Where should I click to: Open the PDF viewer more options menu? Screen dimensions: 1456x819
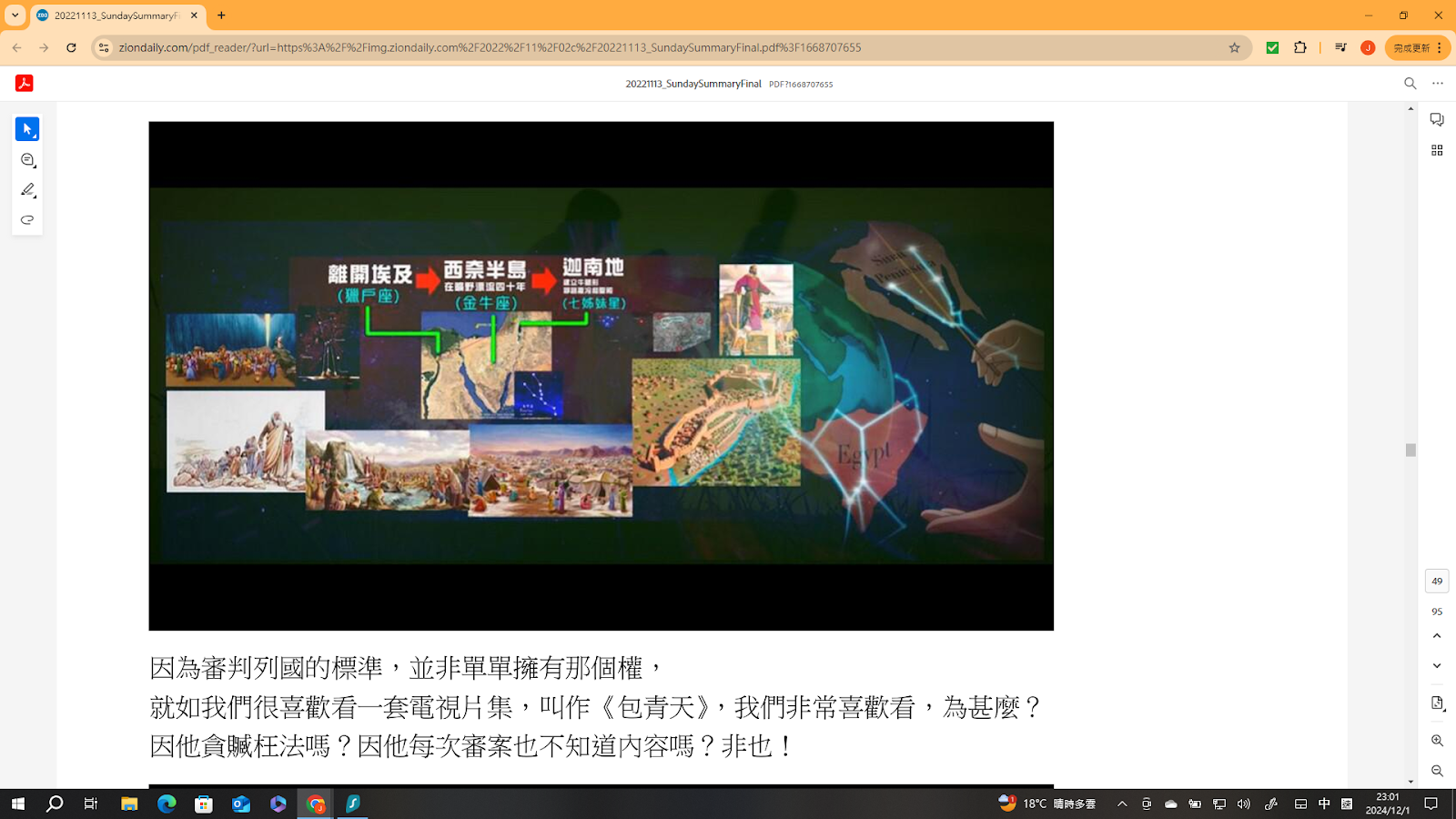1438,83
